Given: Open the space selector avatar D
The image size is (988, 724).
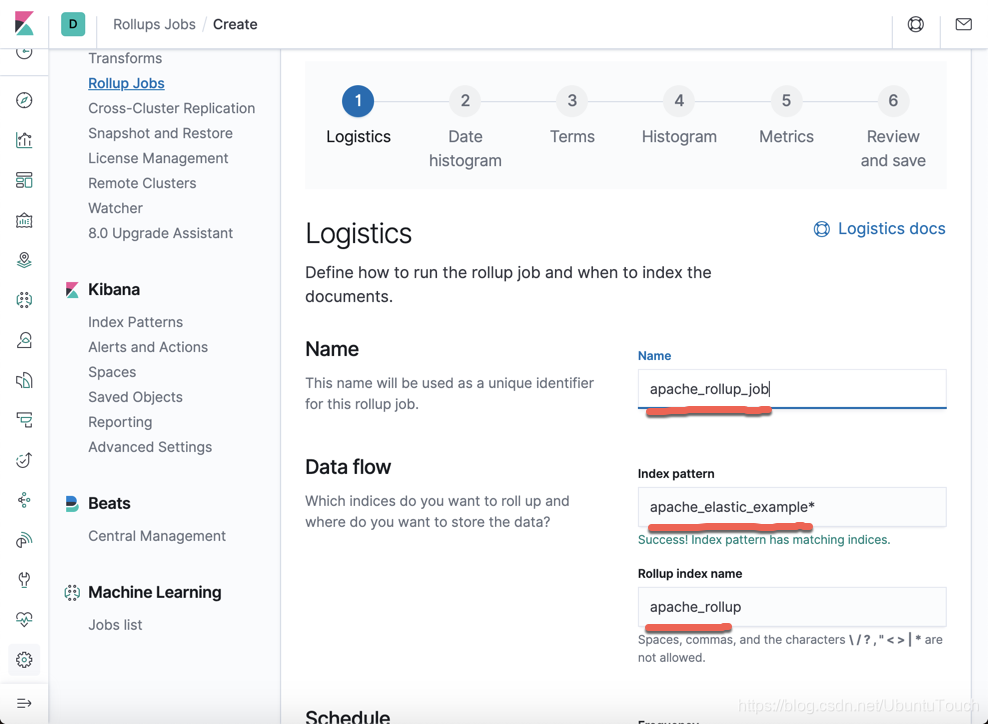Looking at the screenshot, I should click(x=73, y=24).
